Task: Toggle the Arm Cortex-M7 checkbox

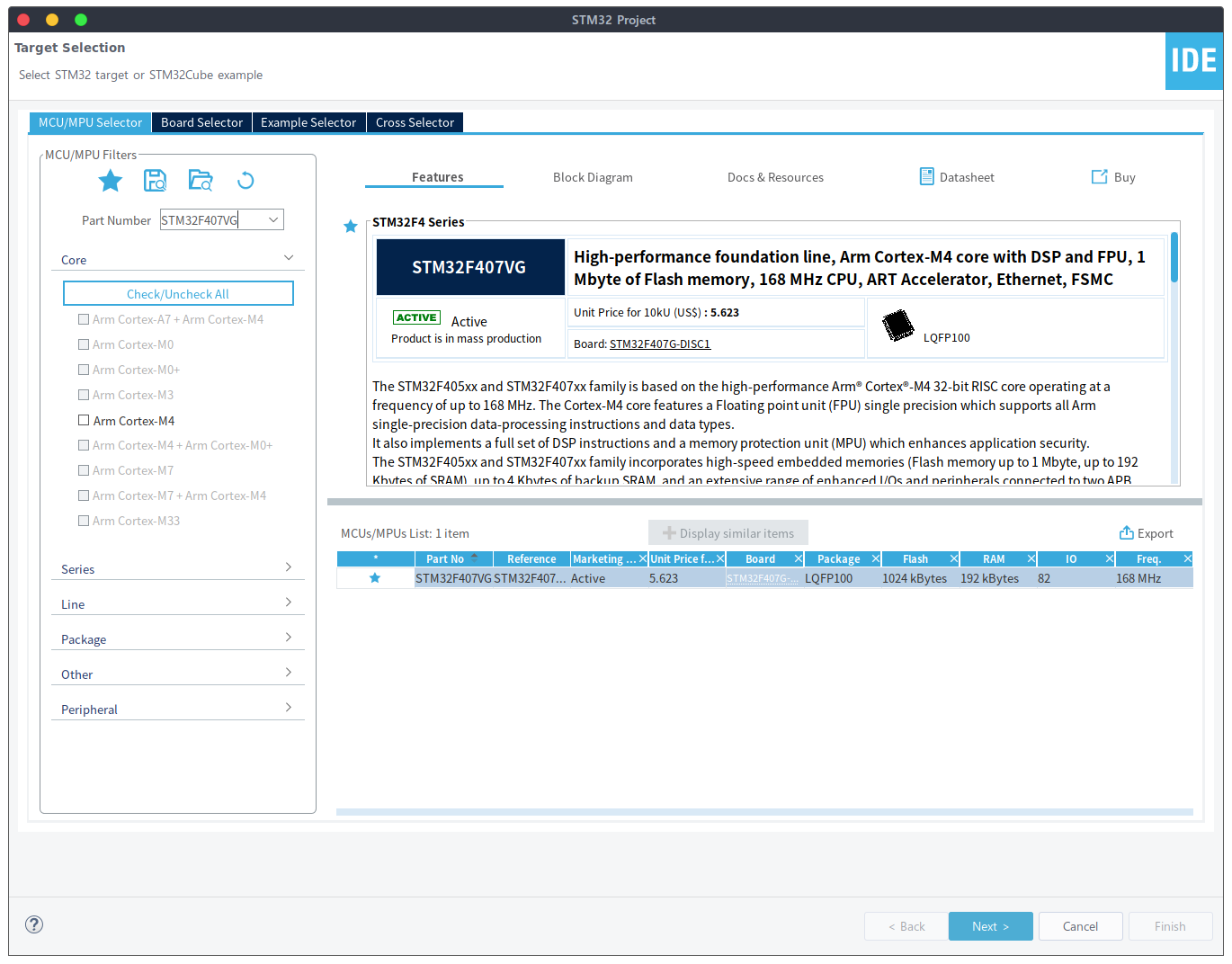Action: tap(84, 470)
